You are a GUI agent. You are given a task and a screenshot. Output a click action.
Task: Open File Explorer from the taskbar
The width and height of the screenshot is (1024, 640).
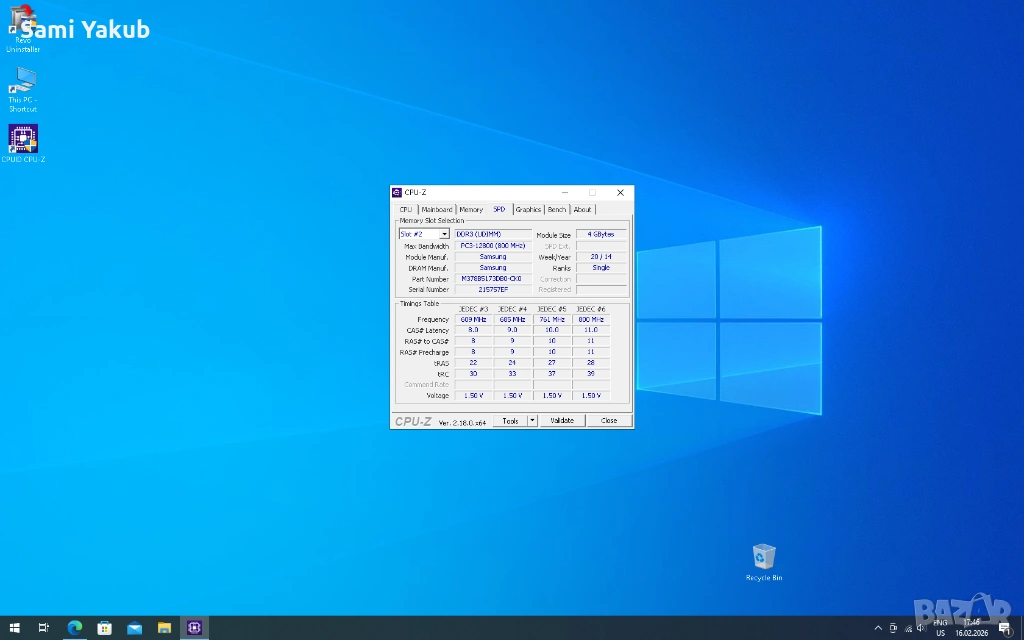(164, 628)
